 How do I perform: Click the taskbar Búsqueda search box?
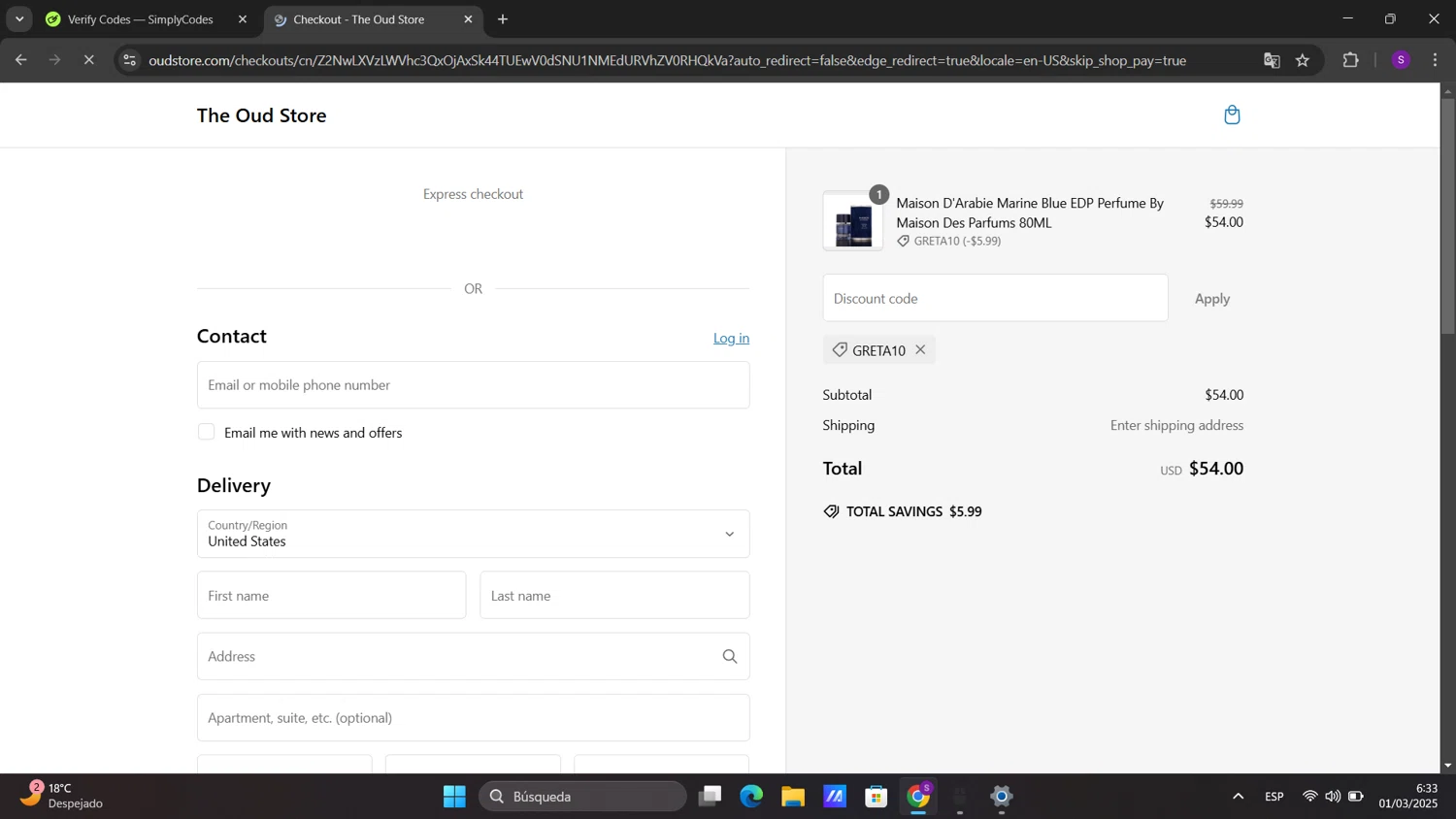point(582,797)
